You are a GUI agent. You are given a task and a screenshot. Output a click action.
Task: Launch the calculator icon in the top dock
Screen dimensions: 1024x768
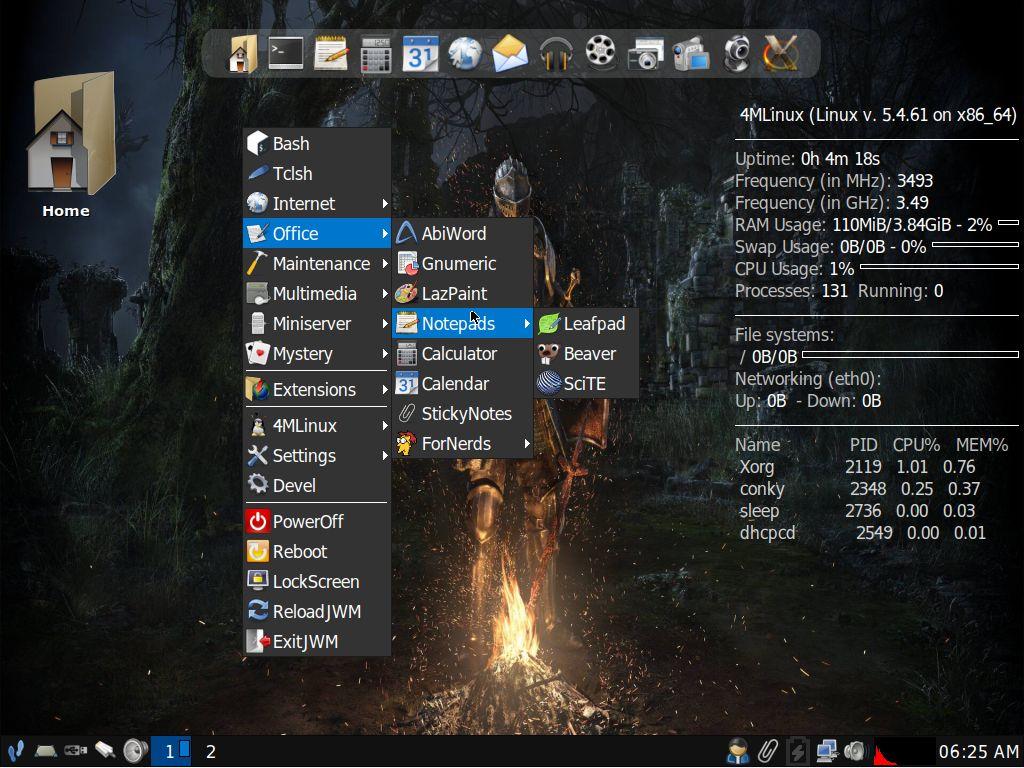click(x=376, y=53)
